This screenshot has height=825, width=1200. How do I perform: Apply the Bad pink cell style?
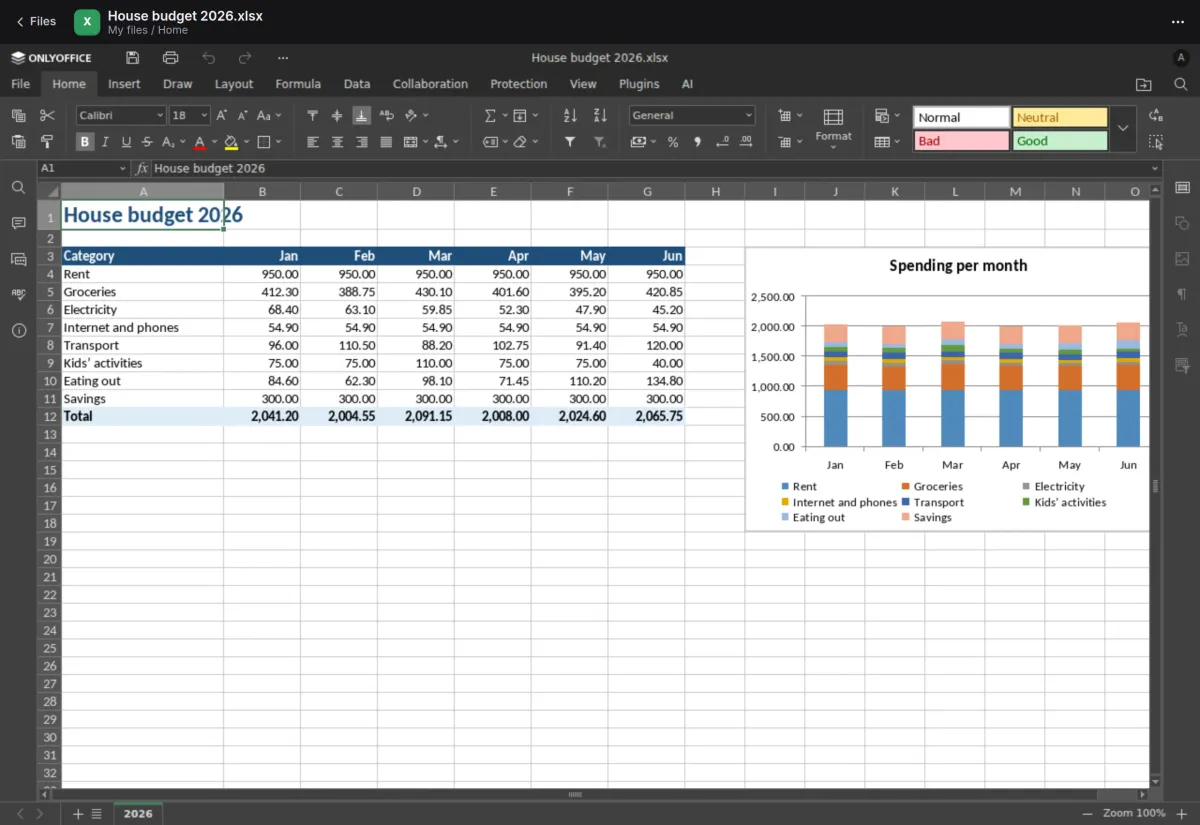point(961,141)
